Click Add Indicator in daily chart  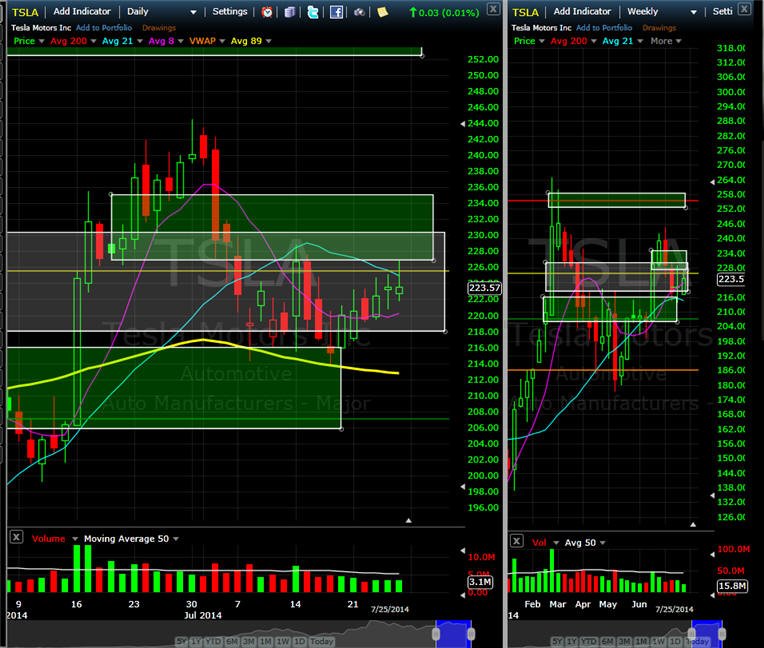tap(82, 11)
